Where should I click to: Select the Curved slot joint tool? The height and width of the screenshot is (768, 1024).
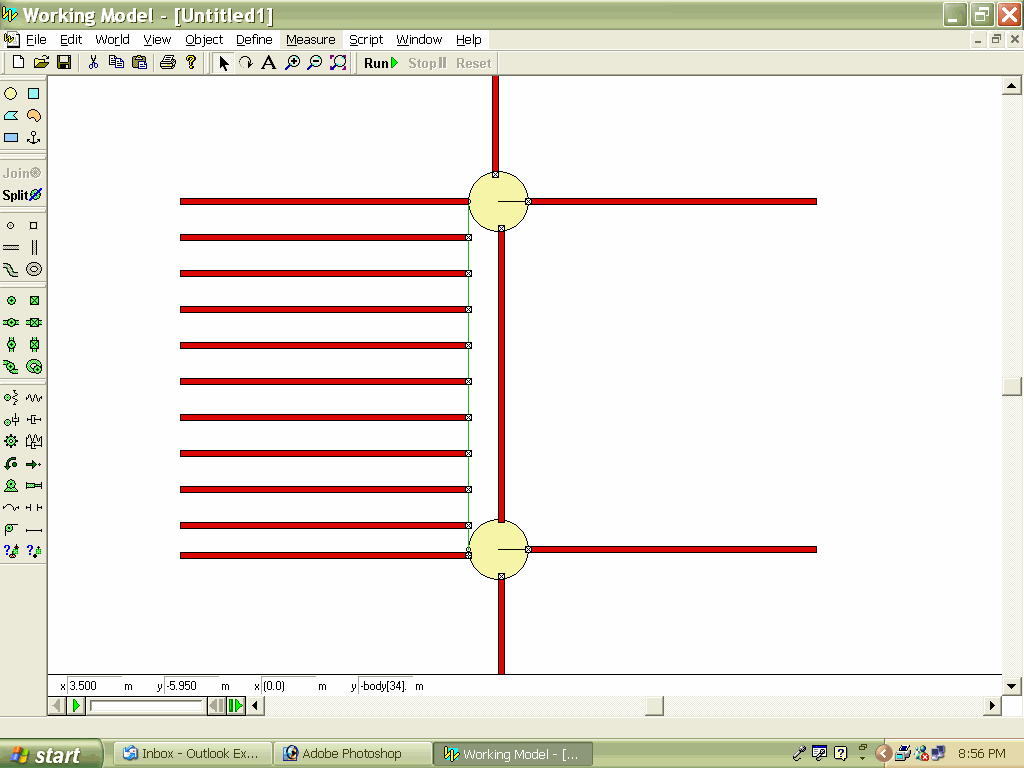pyautogui.click(x=11, y=366)
